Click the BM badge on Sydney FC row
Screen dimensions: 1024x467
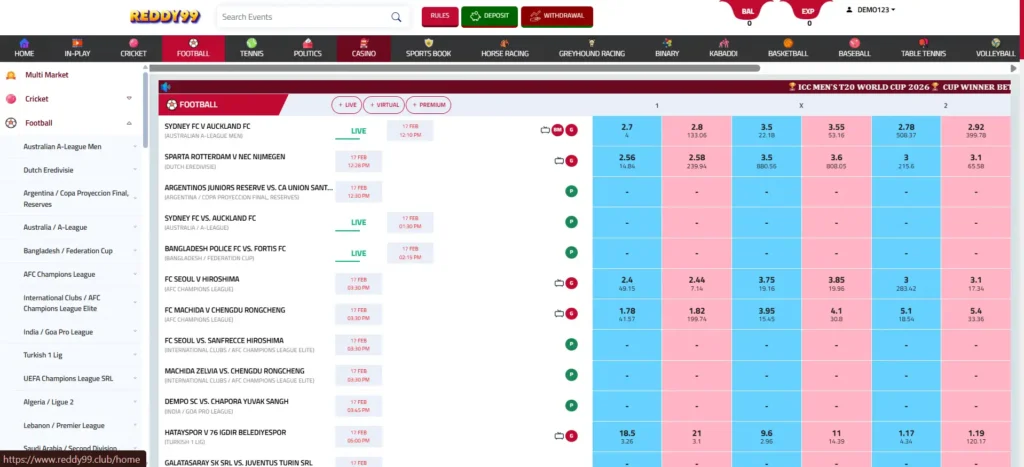(x=558, y=130)
